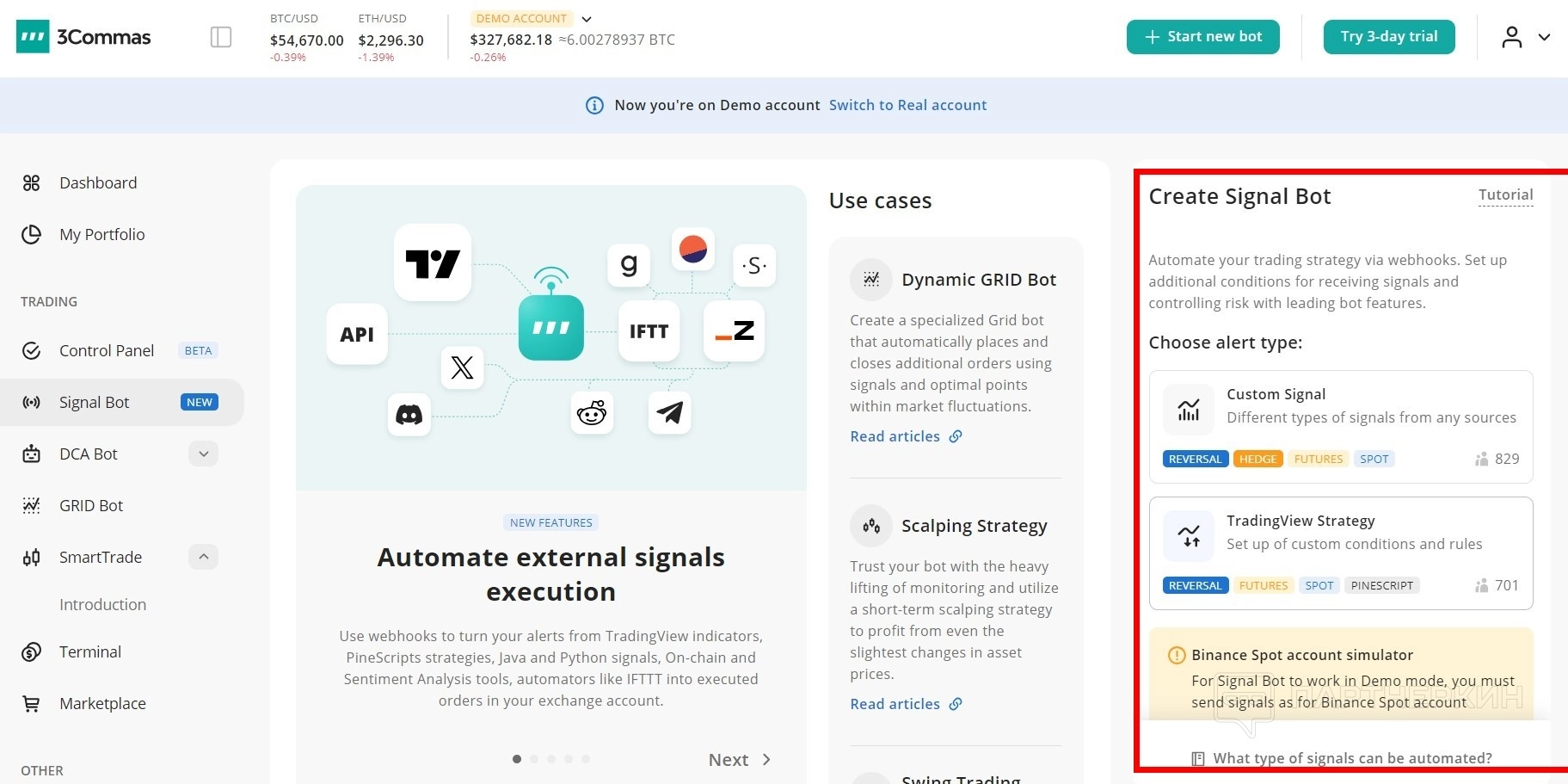Click the g logo tile in illustration

(629, 265)
